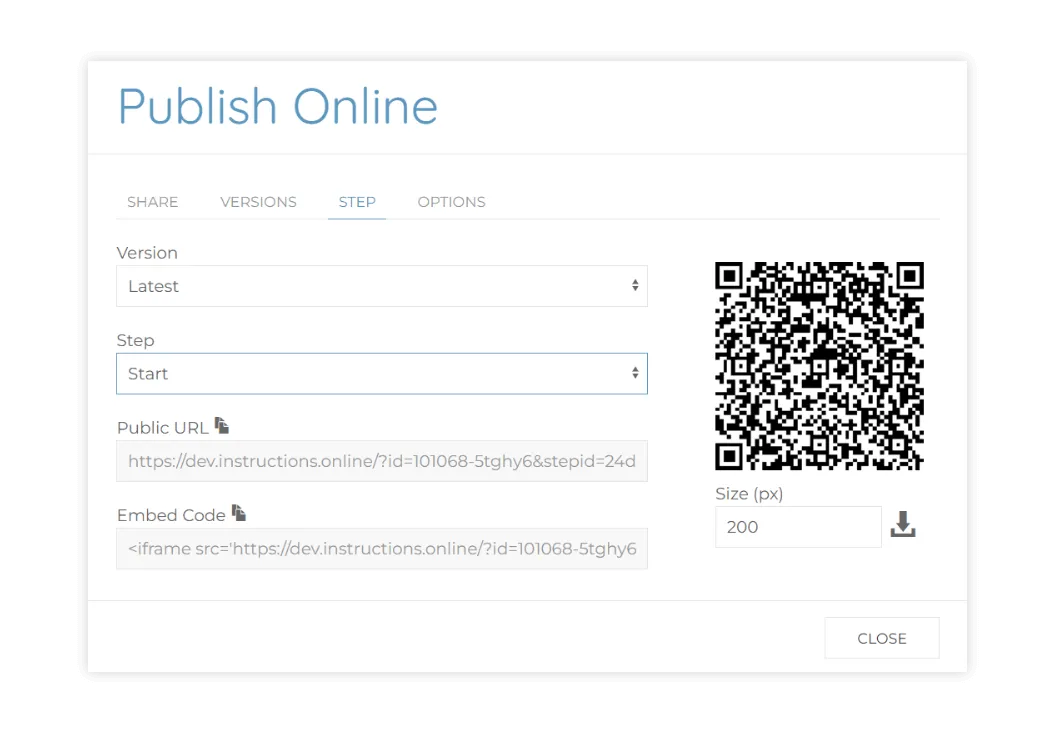Click into the Embed Code field
The height and width of the screenshot is (733, 1055).
click(x=381, y=549)
